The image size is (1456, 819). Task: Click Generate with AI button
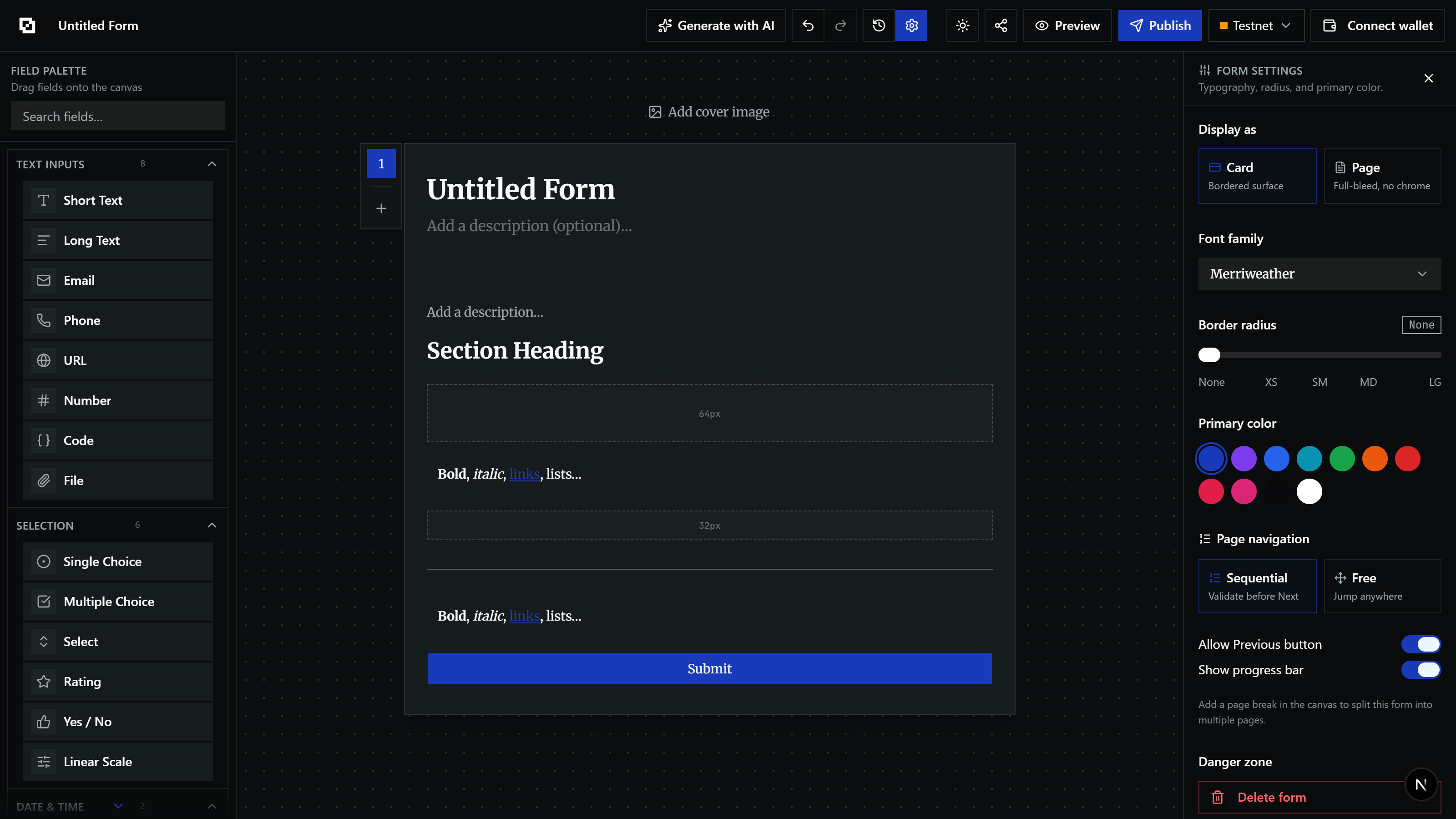716,25
